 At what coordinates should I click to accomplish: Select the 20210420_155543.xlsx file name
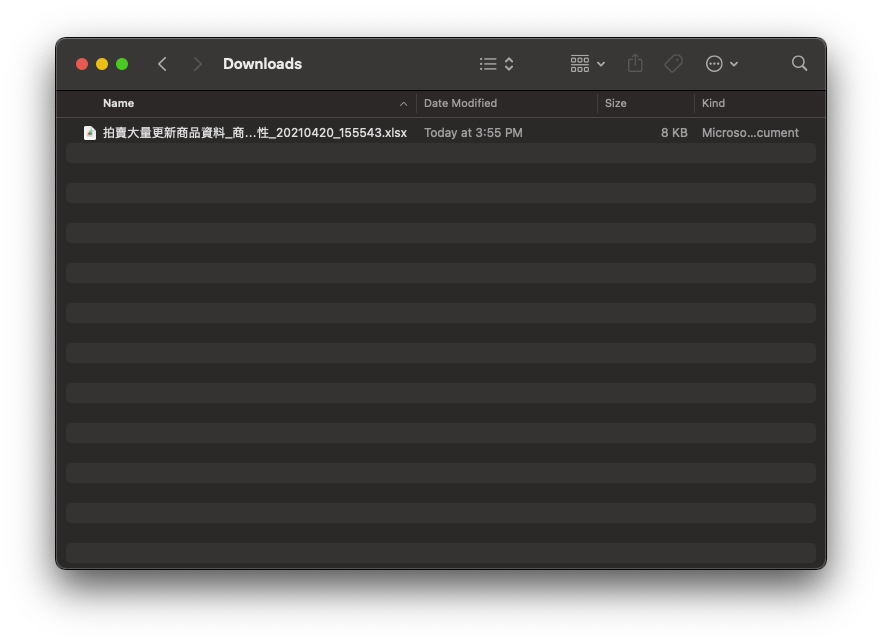(255, 133)
